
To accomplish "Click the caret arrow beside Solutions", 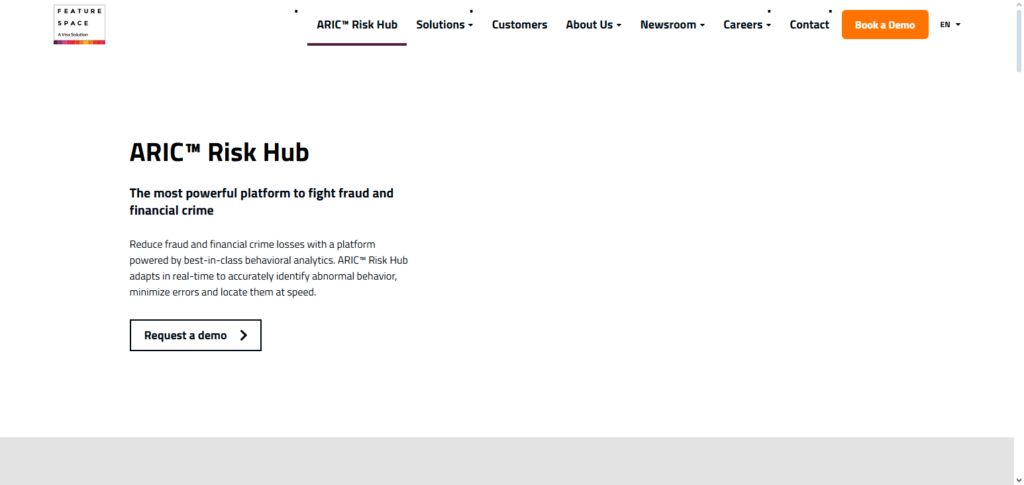I will point(470,25).
